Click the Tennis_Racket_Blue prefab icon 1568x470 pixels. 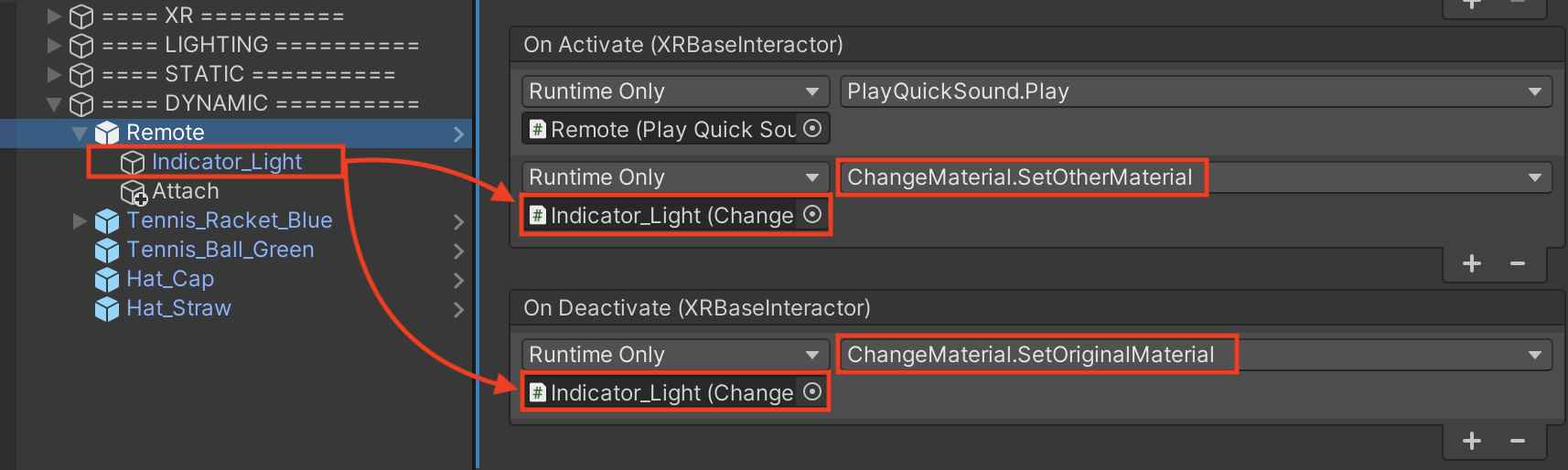tap(107, 221)
